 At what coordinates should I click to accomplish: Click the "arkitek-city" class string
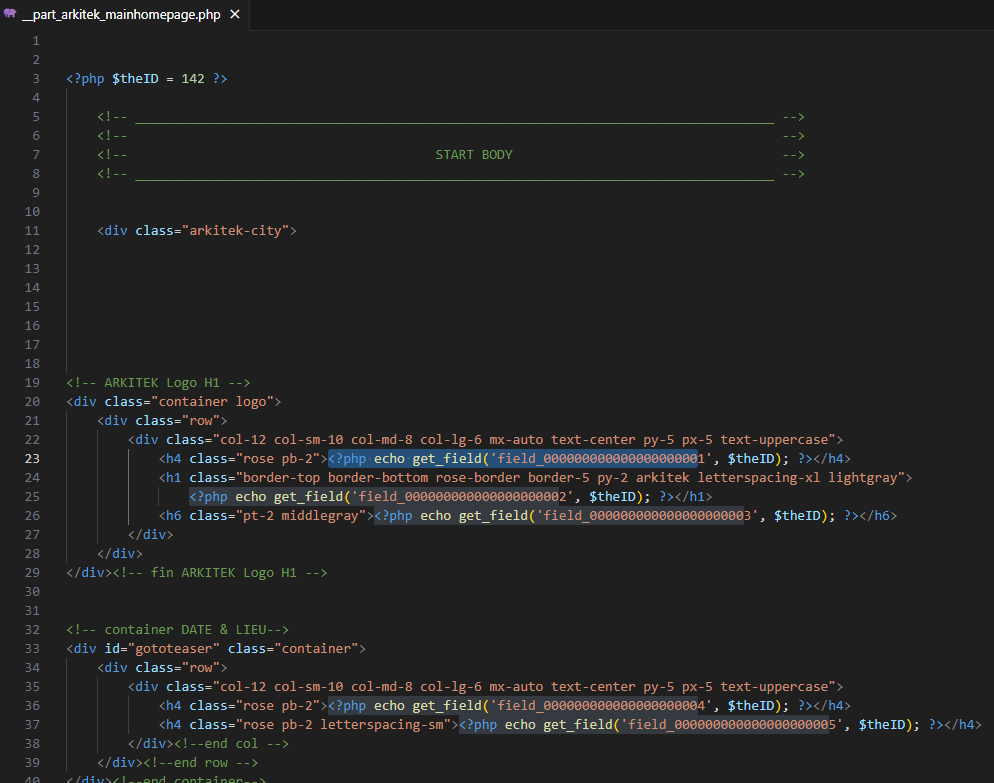234,231
